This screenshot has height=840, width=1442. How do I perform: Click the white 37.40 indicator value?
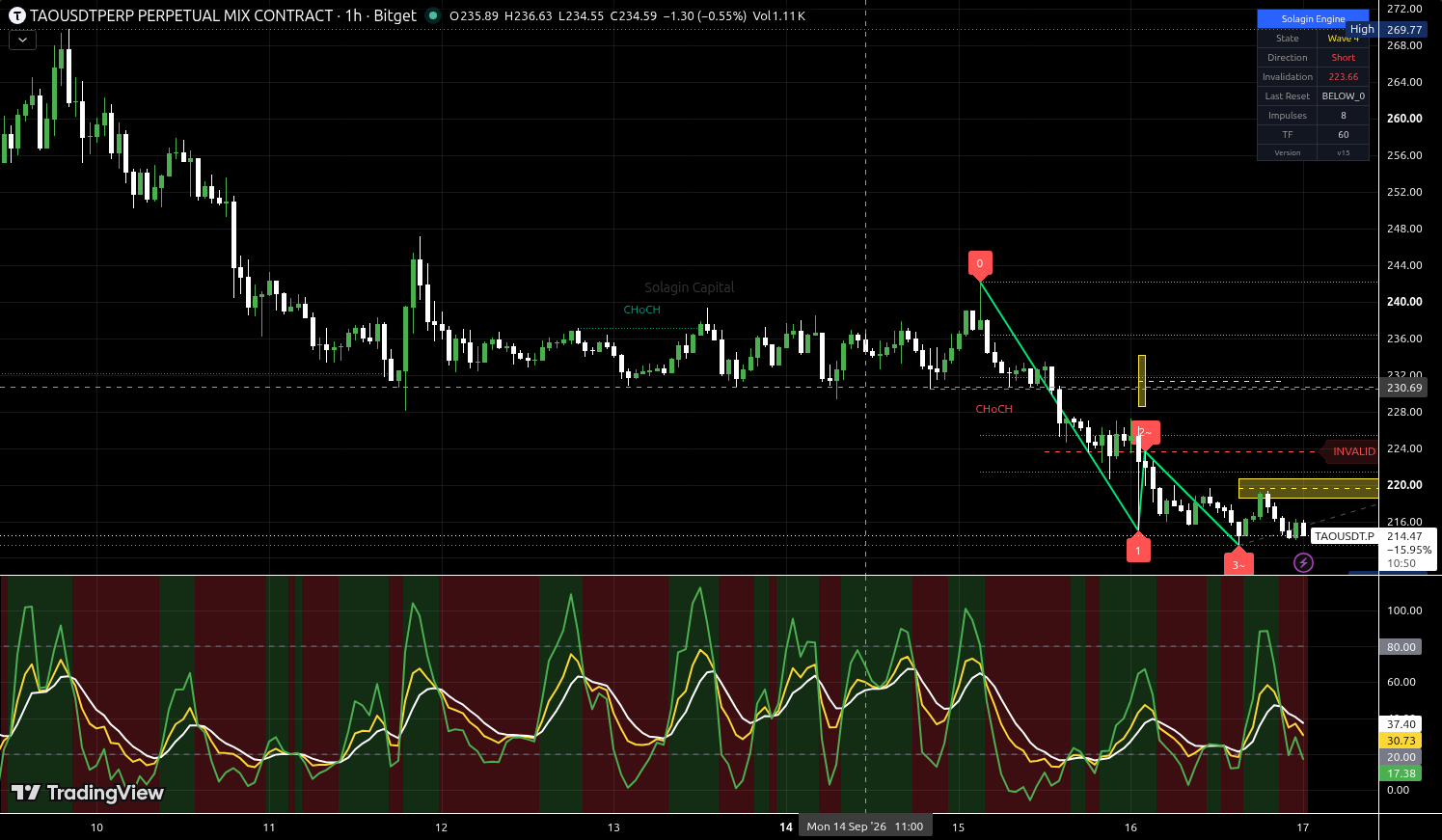coord(1401,724)
